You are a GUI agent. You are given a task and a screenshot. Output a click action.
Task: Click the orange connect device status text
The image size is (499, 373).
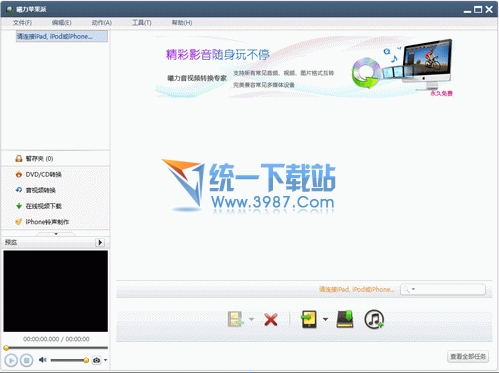coord(357,289)
